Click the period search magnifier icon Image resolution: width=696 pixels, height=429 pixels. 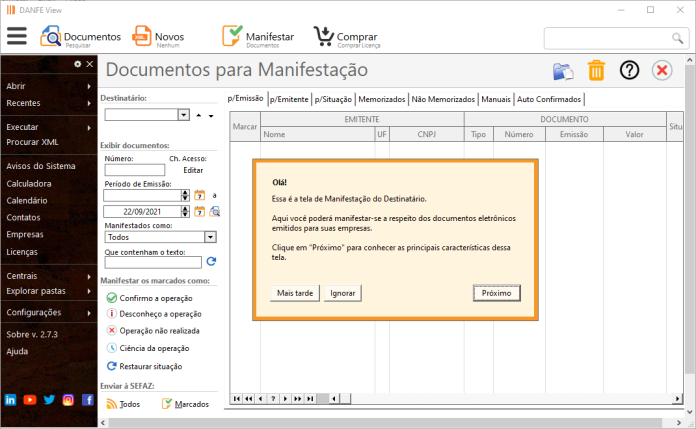[x=215, y=211]
